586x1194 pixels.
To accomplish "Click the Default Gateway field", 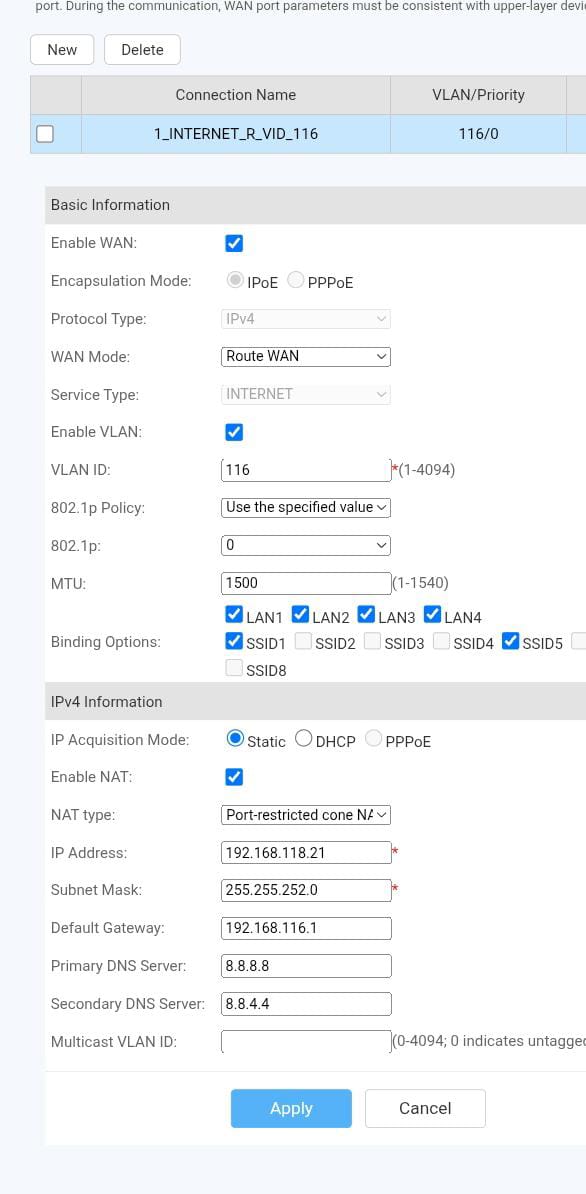I will [x=306, y=928].
